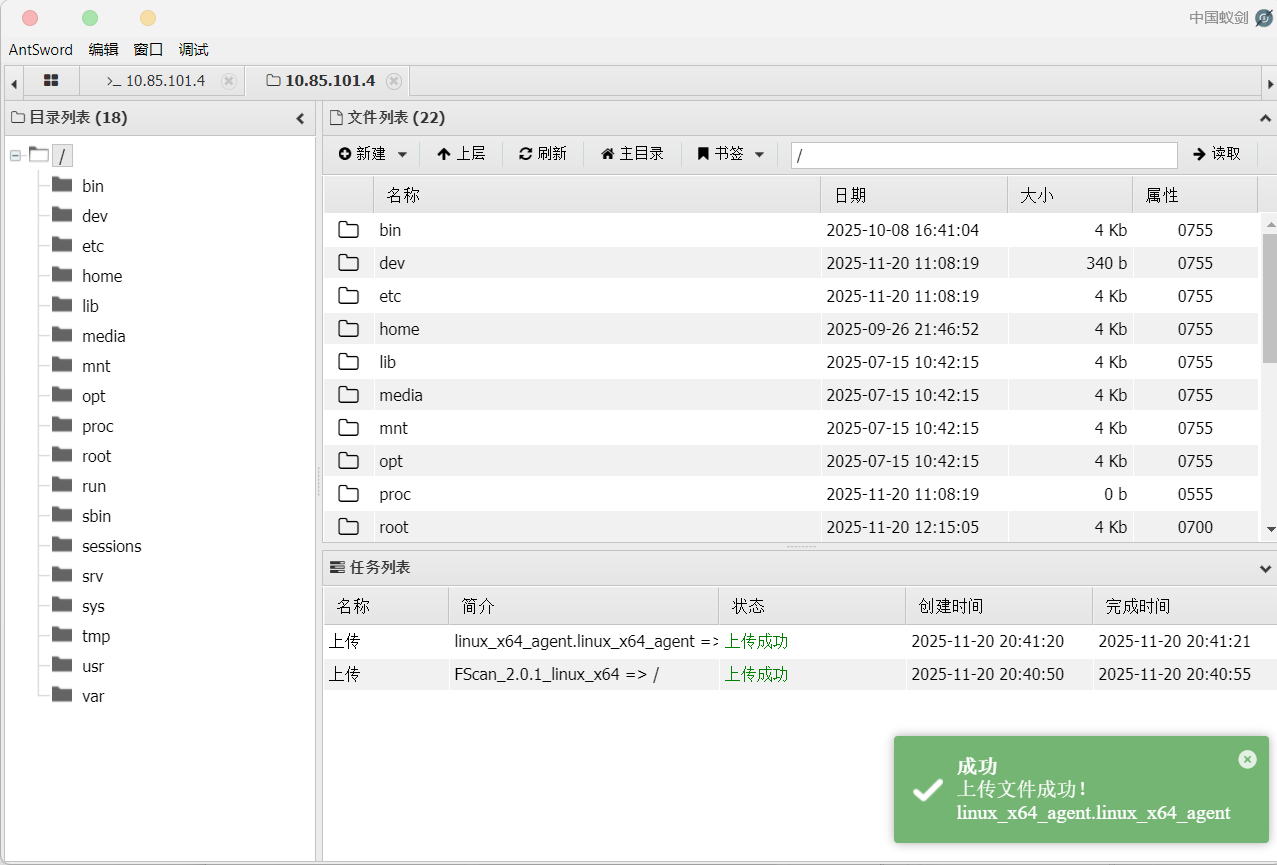The height and width of the screenshot is (865, 1277).
Task: Select the bin folder icon in tree
Action: [62, 185]
